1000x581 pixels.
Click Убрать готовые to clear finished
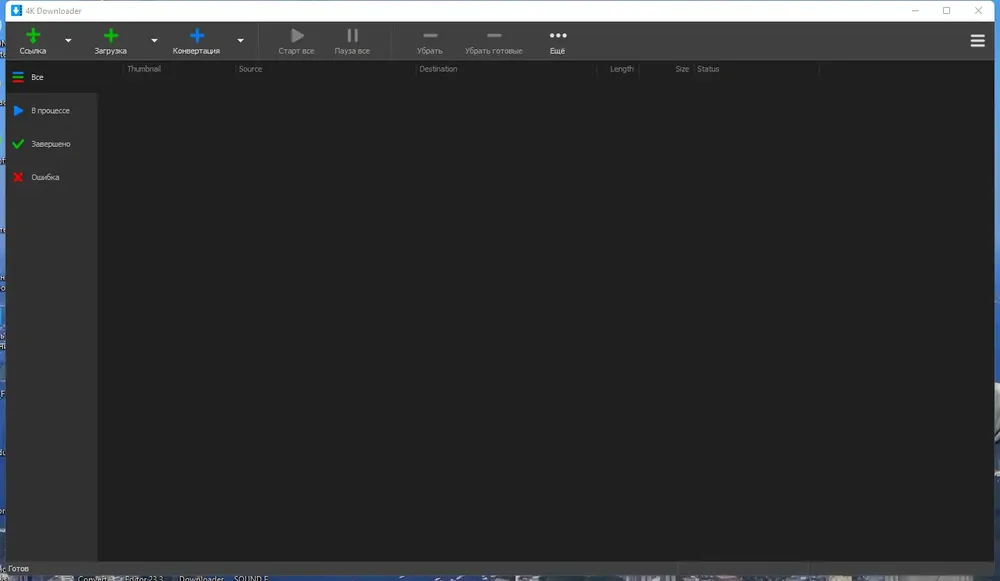point(494,41)
